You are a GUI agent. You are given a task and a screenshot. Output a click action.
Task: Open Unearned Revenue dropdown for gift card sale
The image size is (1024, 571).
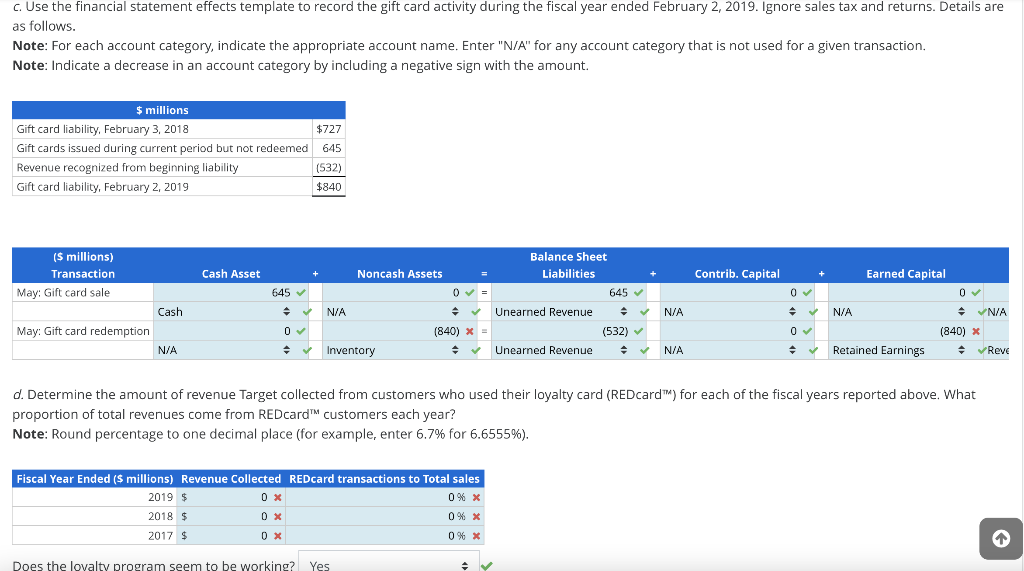[562, 312]
